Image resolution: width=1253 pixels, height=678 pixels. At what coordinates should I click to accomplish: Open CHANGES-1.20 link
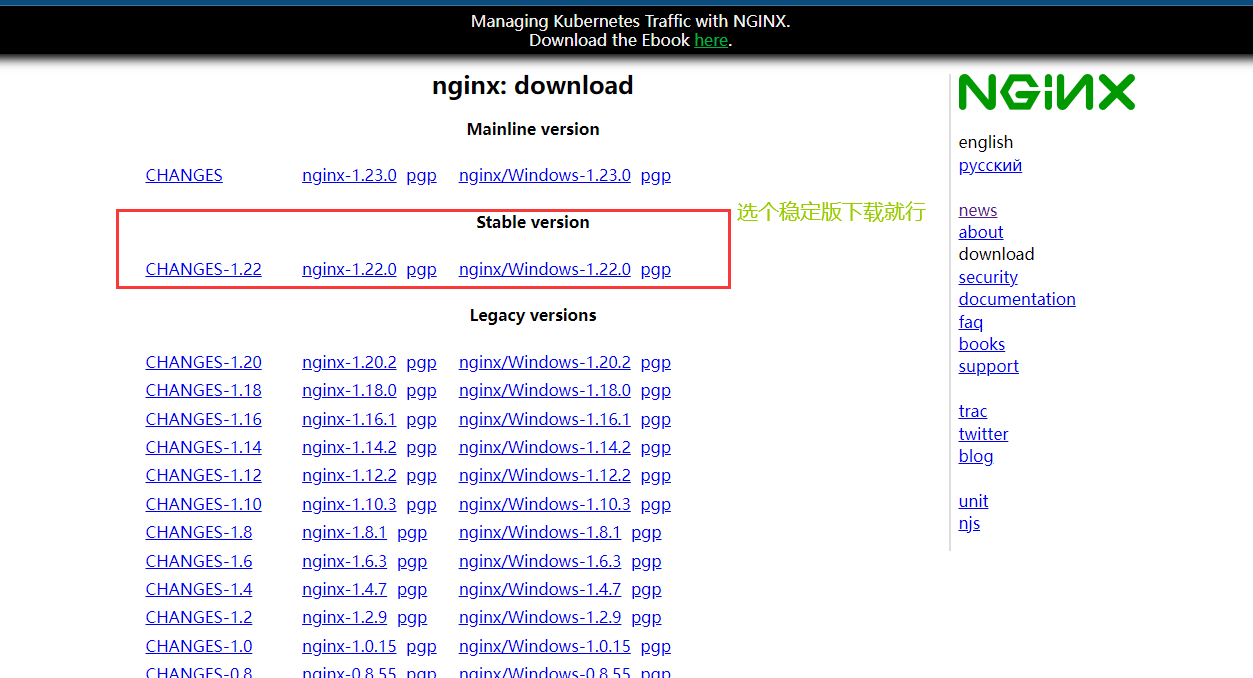pos(204,362)
